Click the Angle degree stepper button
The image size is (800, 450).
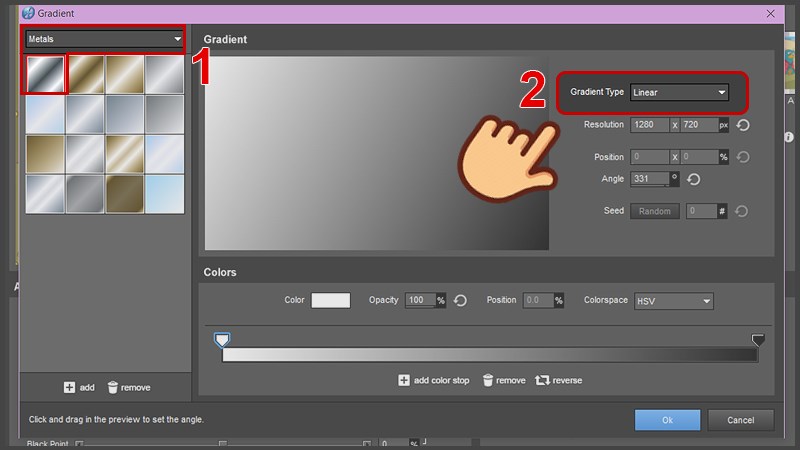pos(674,179)
